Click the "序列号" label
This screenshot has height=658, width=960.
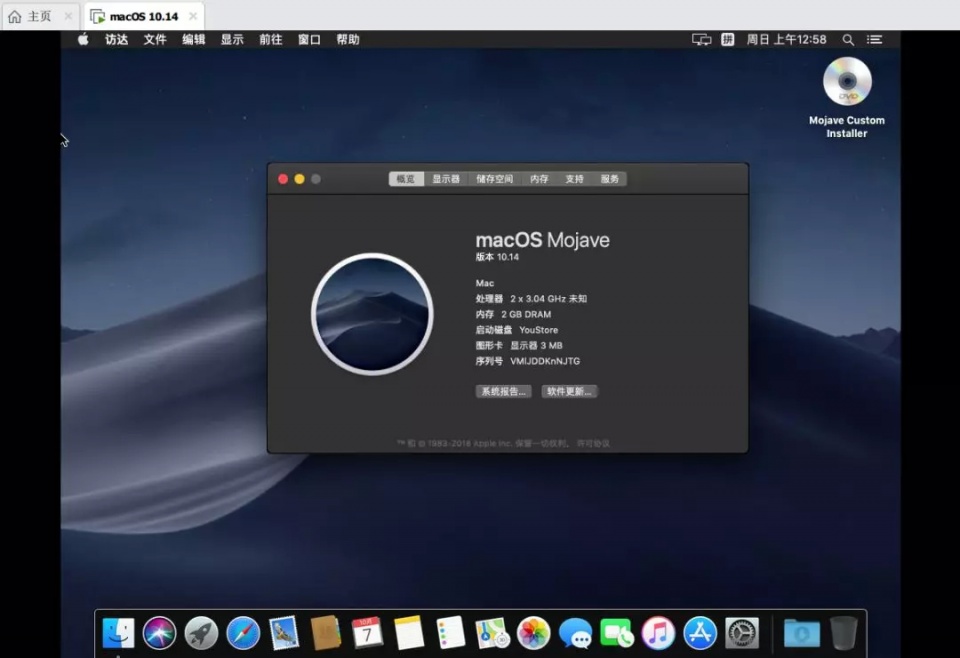pyautogui.click(x=489, y=361)
